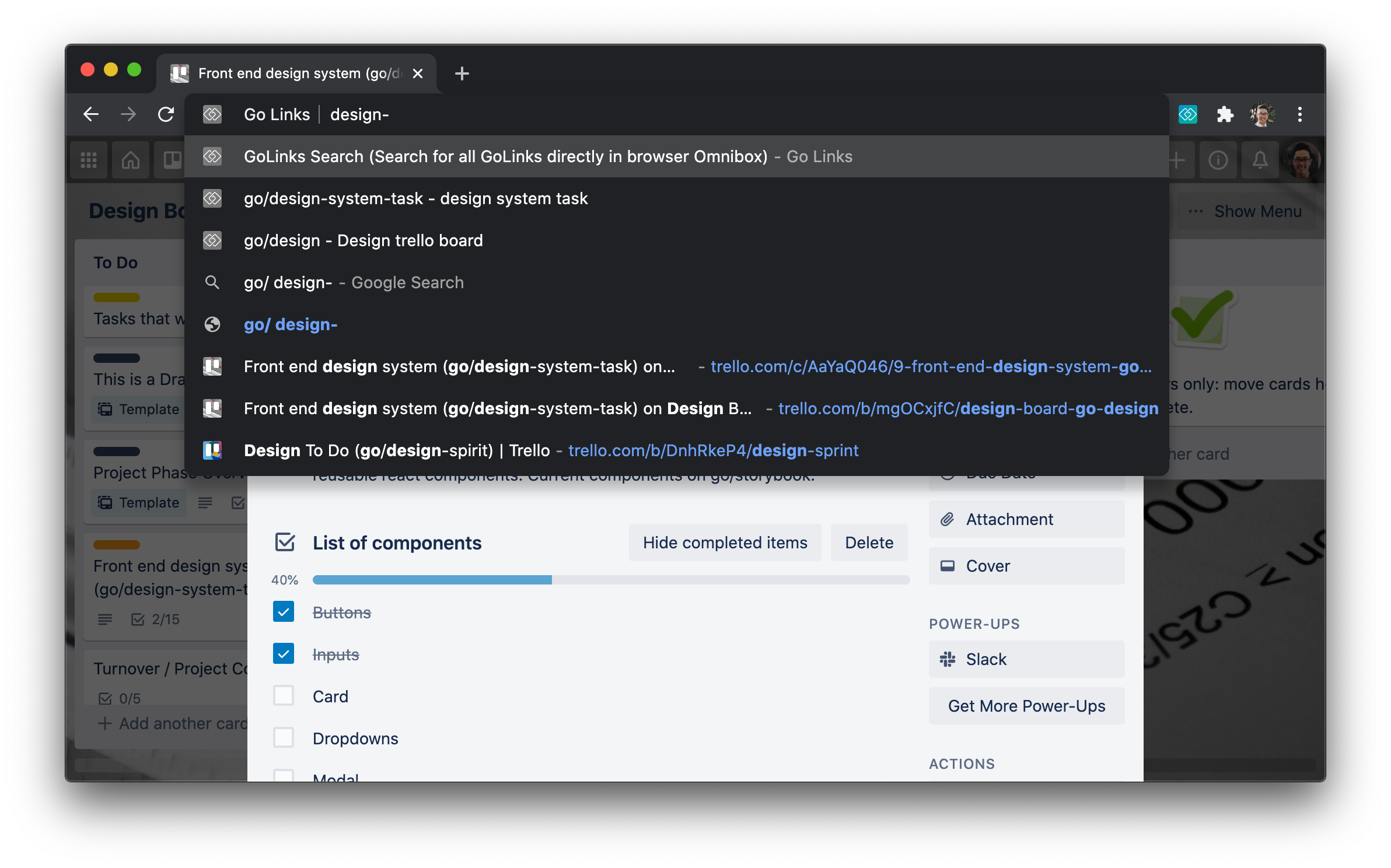Image resolution: width=1391 pixels, height=868 pixels.
Task: Select the go/ design- URL suggestion with globe
Action: tap(677, 324)
